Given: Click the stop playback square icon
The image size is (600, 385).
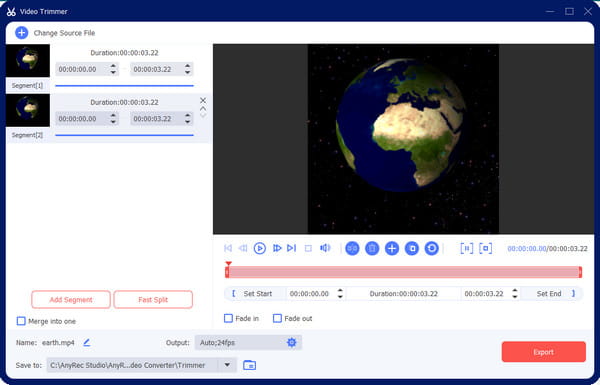Looking at the screenshot, I should 308,249.
